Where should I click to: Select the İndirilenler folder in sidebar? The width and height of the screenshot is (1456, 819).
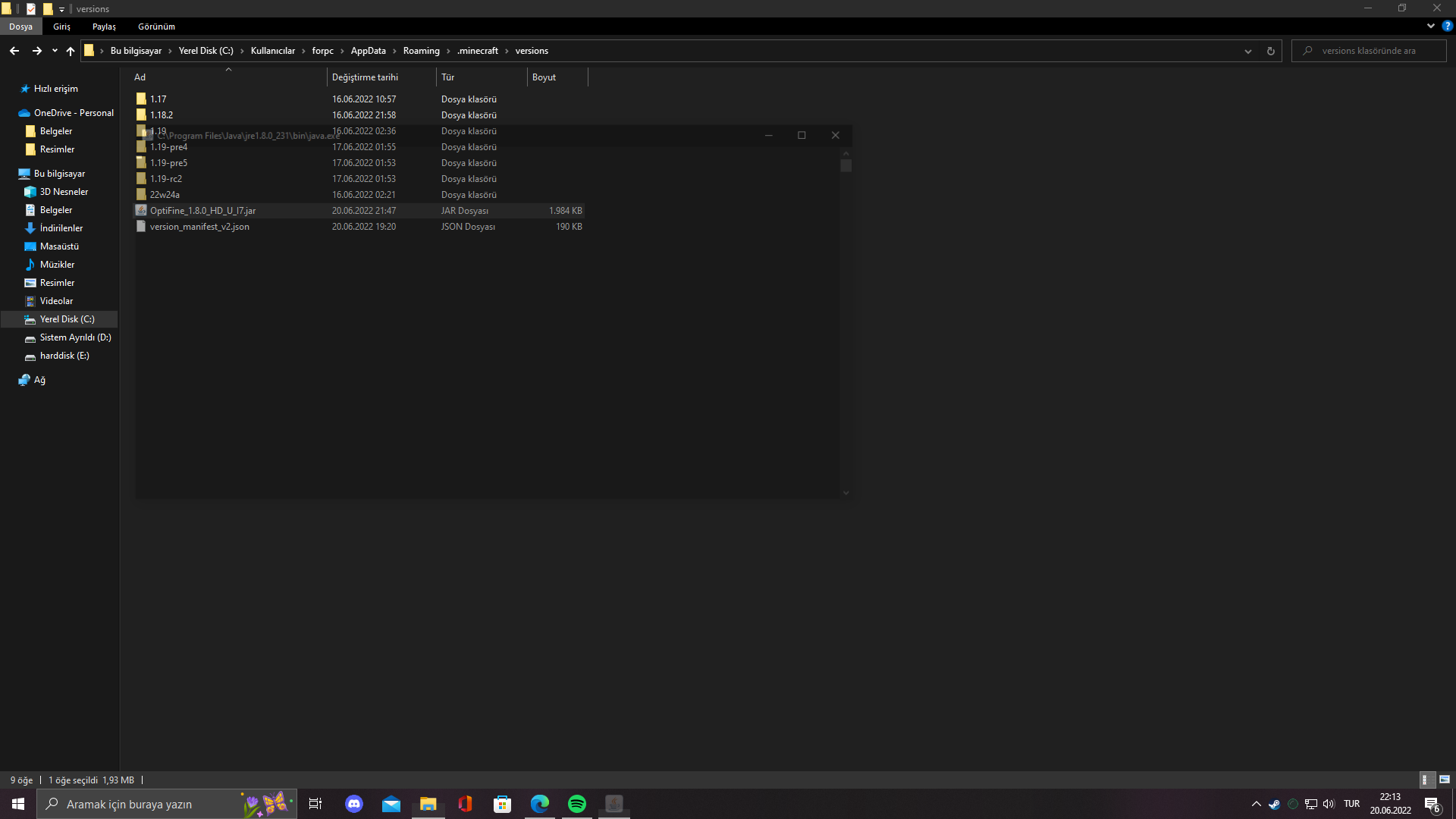(x=61, y=228)
